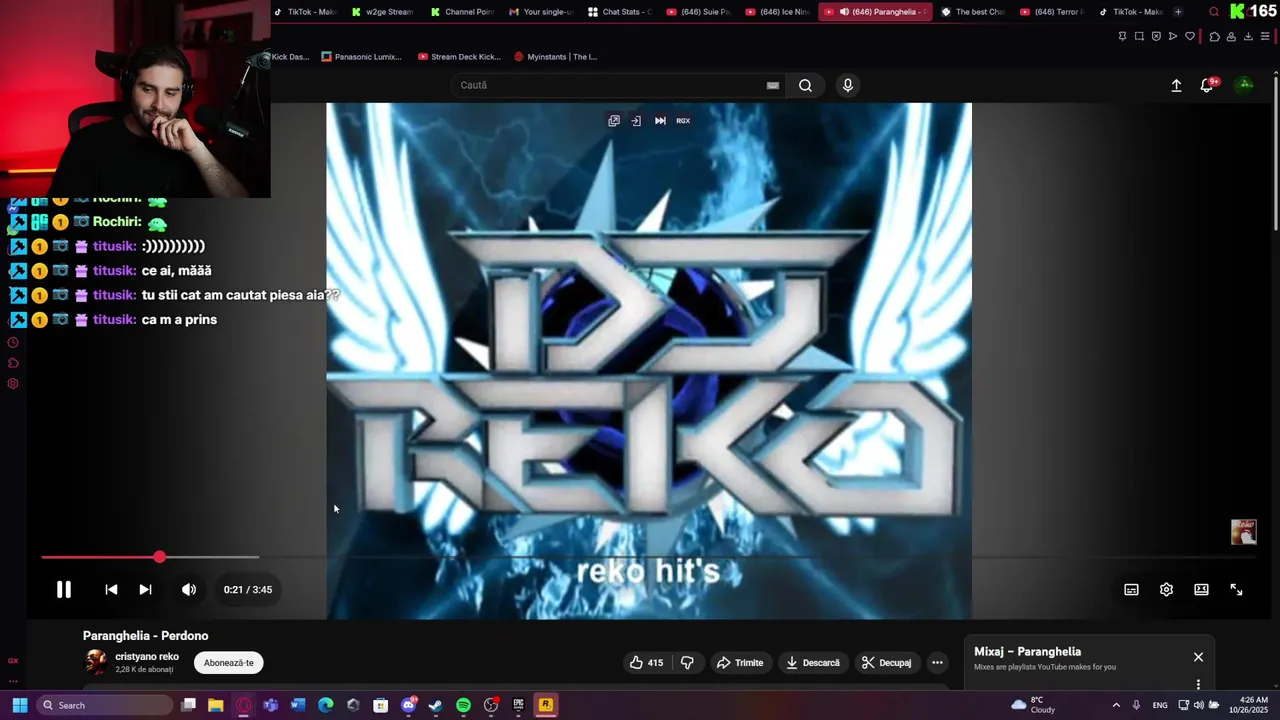Click the red video progress scrubber knob
Viewport: 1280px width, 720px height.
tap(160, 556)
